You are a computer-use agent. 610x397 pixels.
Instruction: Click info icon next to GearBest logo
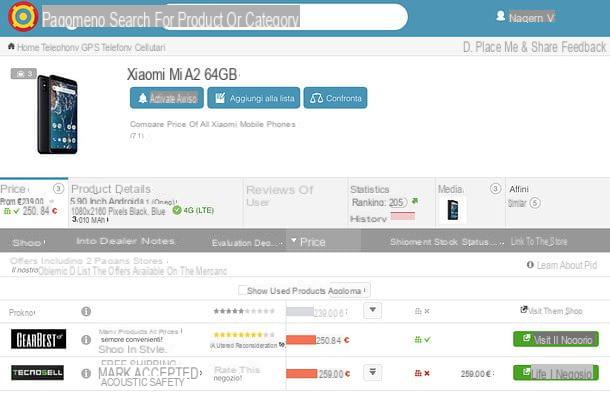(86, 340)
